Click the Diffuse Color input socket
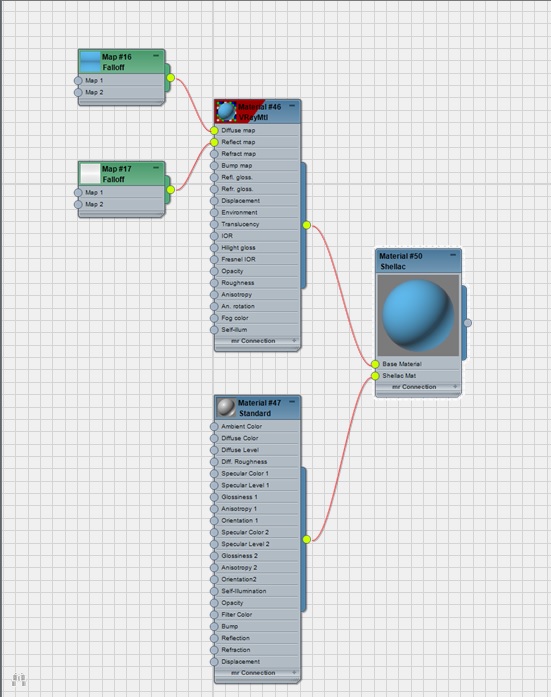The height and width of the screenshot is (697, 551). coord(214,438)
